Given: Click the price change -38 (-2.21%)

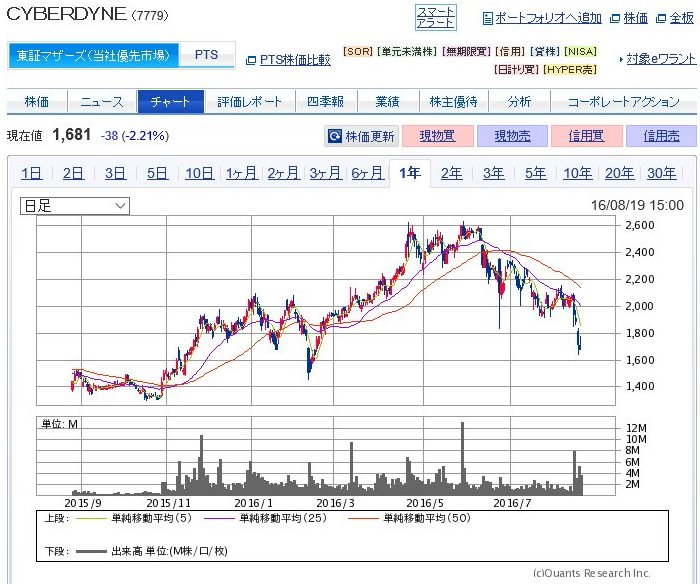Looking at the screenshot, I should tap(135, 135).
